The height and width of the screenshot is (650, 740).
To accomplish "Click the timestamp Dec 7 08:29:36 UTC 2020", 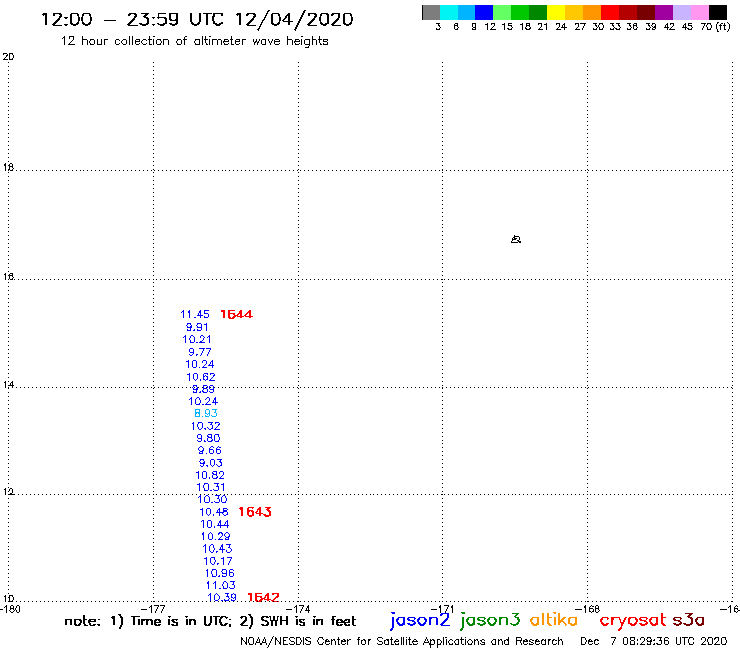I will click(x=654, y=642).
